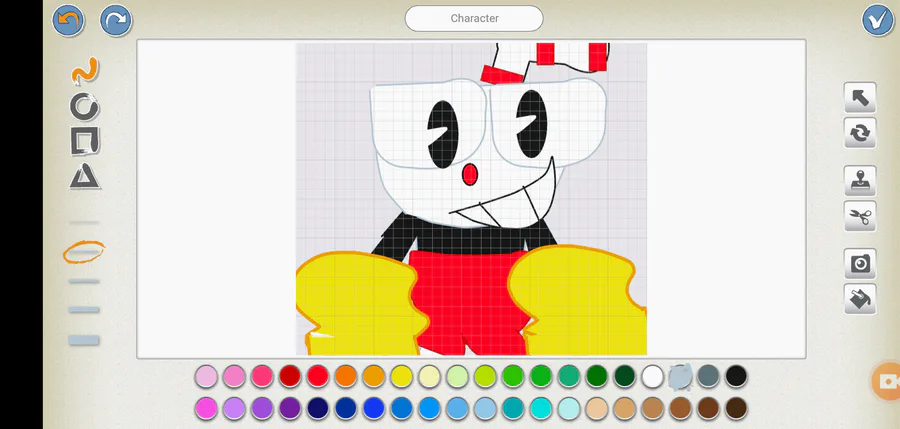This screenshot has width=900, height=429.
Task: Confirm the drawing with the checkmark button
Action: click(x=878, y=21)
